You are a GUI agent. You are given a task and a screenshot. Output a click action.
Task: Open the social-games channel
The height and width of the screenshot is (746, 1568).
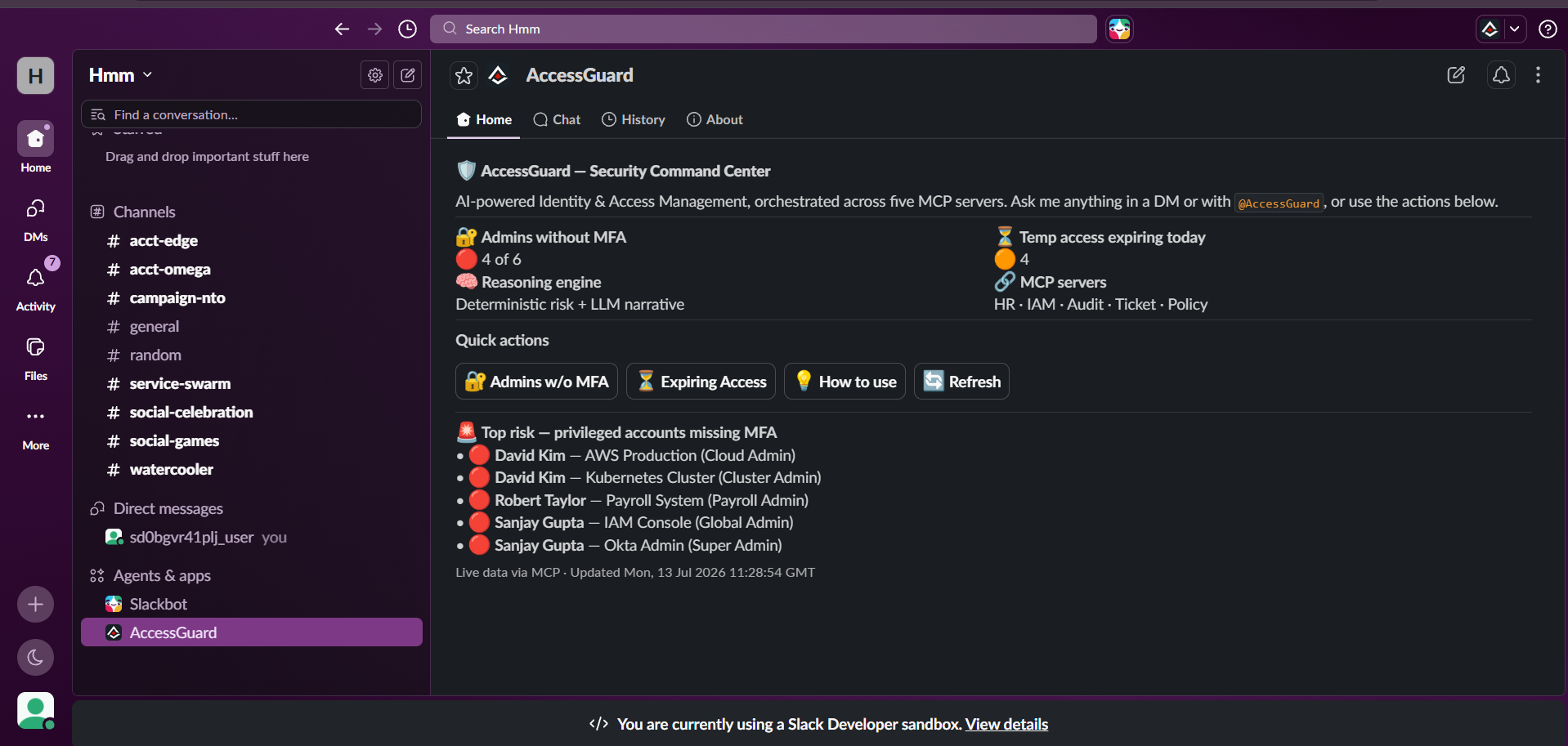pos(252,440)
